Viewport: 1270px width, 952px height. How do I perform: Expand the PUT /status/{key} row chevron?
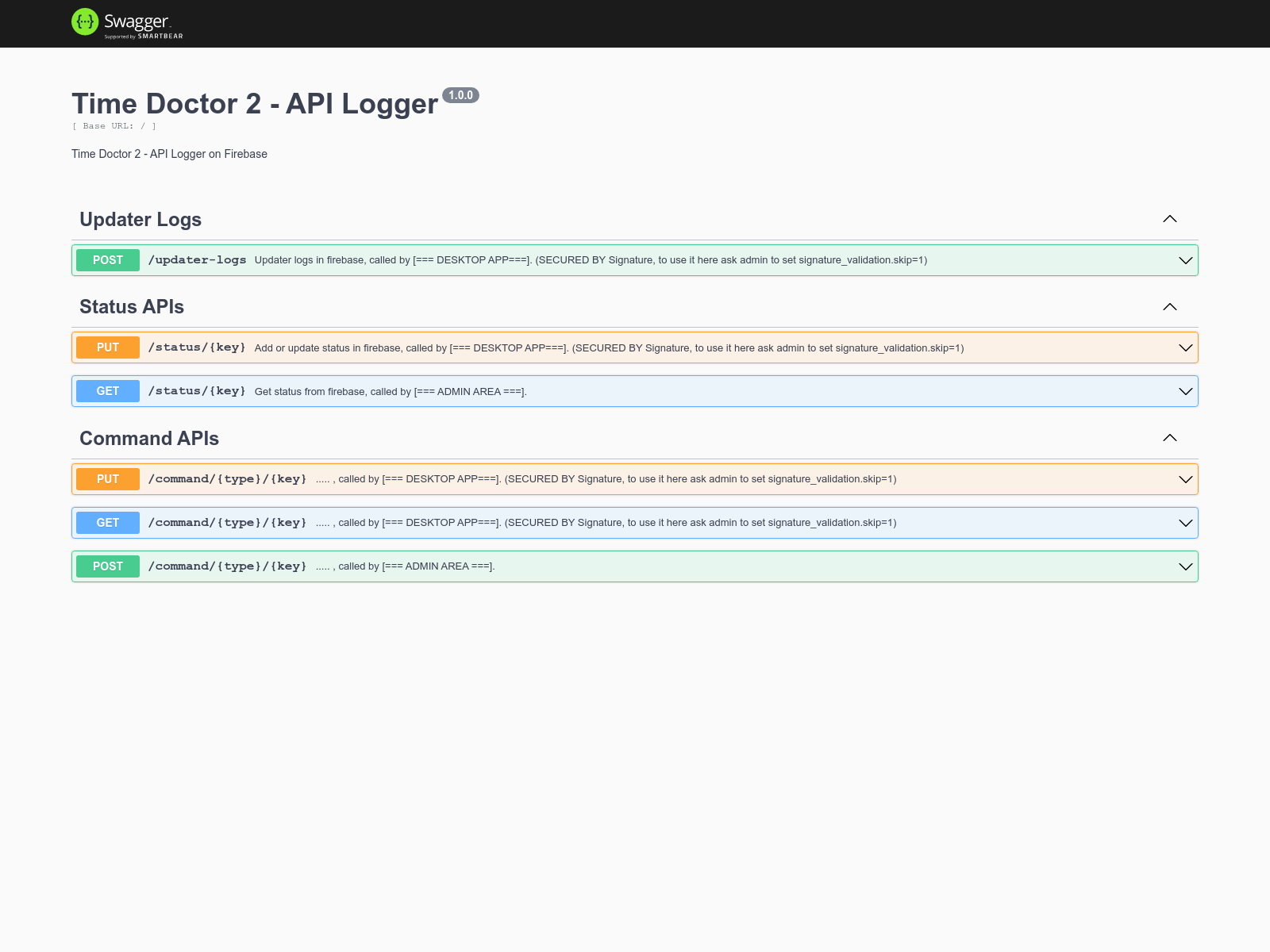click(1186, 347)
